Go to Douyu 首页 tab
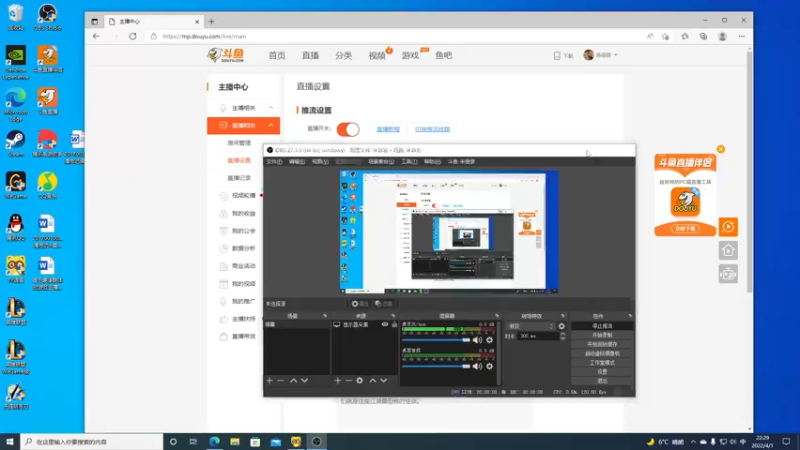The width and height of the screenshot is (800, 450). (277, 56)
